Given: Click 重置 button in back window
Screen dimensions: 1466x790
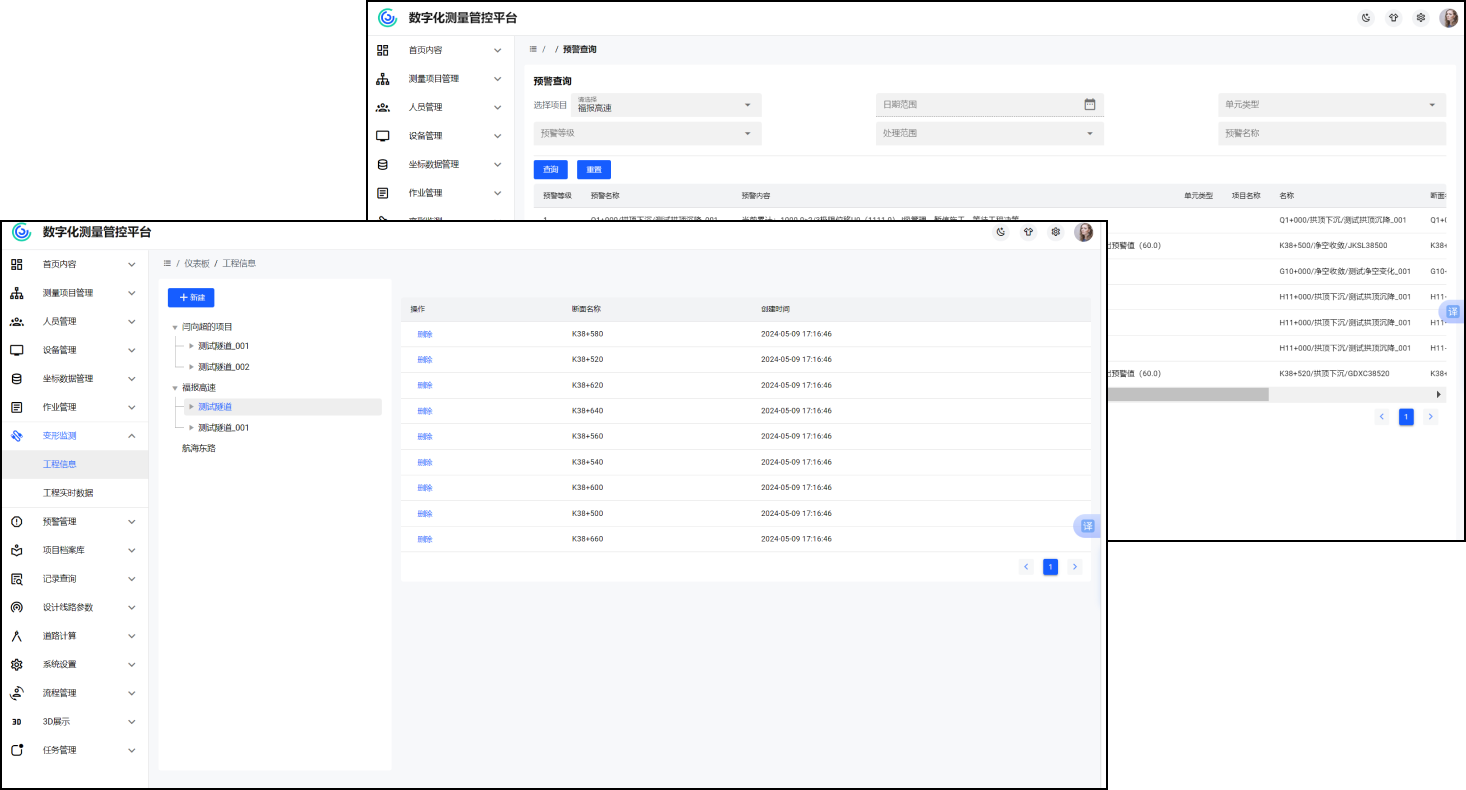Looking at the screenshot, I should click(x=594, y=170).
